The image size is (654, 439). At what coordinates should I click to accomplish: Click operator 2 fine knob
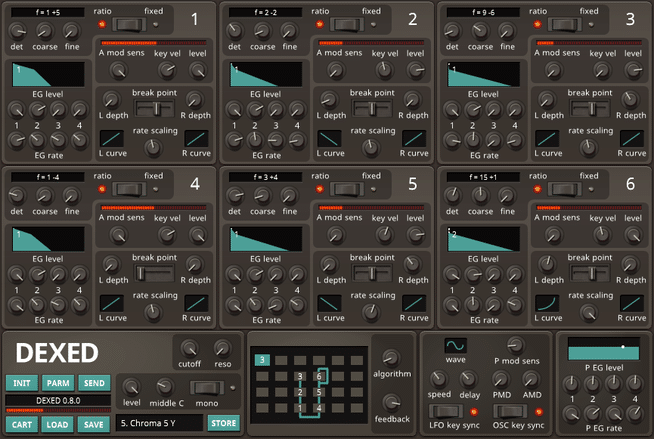click(289, 31)
